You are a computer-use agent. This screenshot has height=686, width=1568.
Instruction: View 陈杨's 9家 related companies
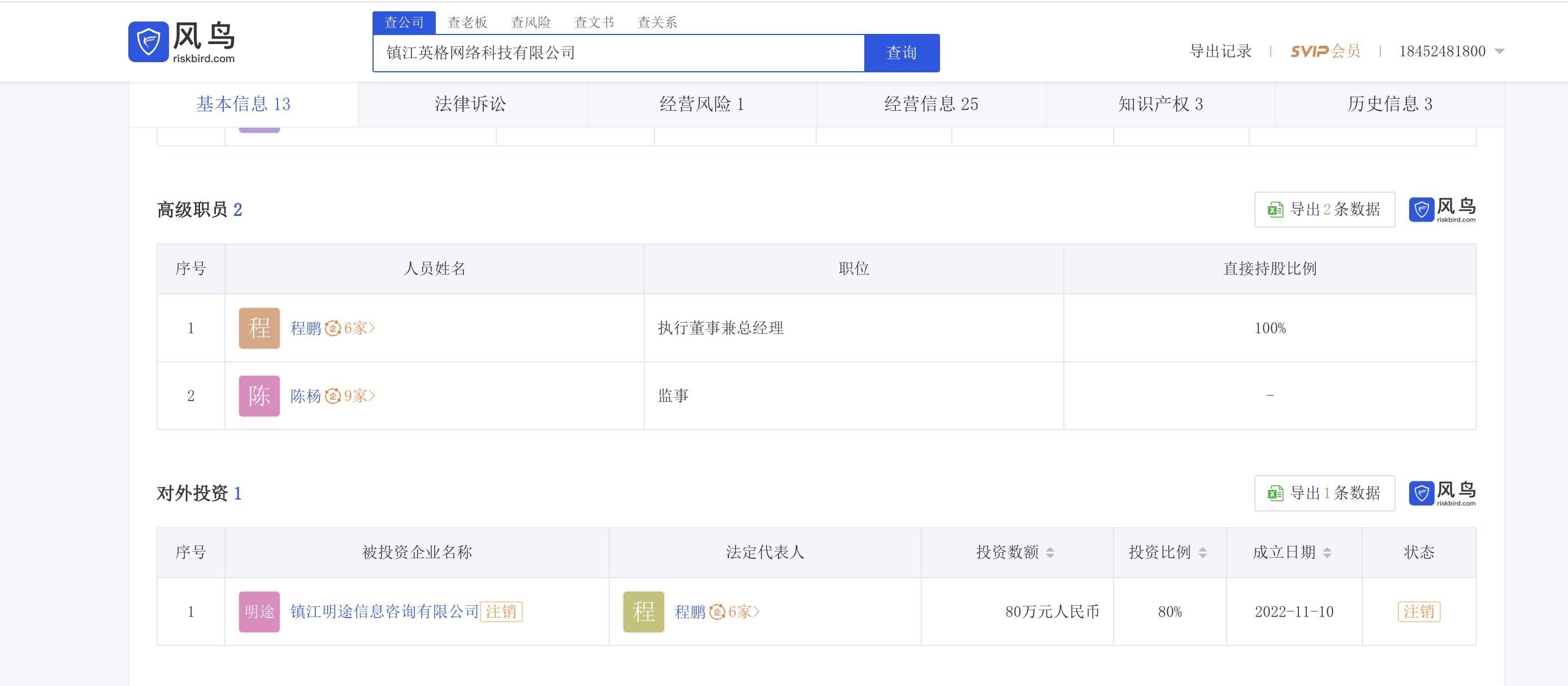point(359,396)
